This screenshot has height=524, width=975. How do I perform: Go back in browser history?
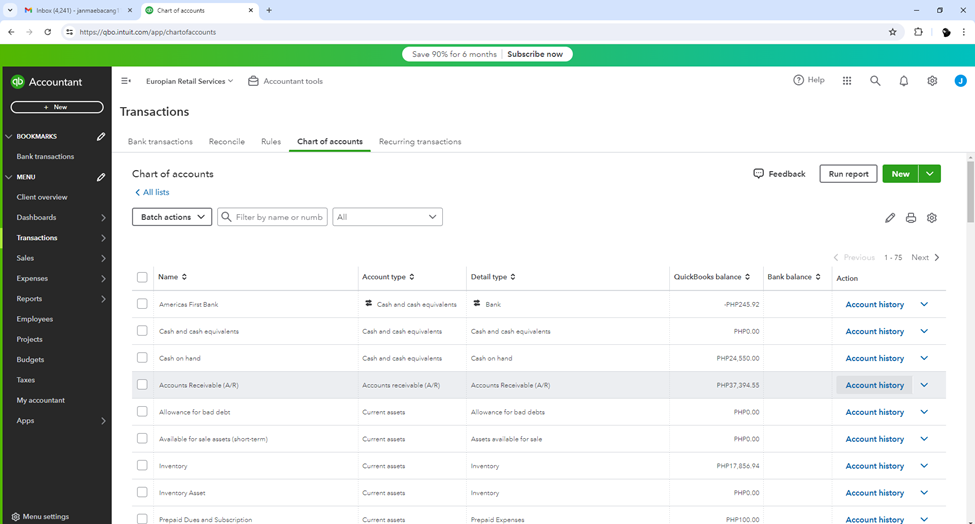[x=11, y=32]
